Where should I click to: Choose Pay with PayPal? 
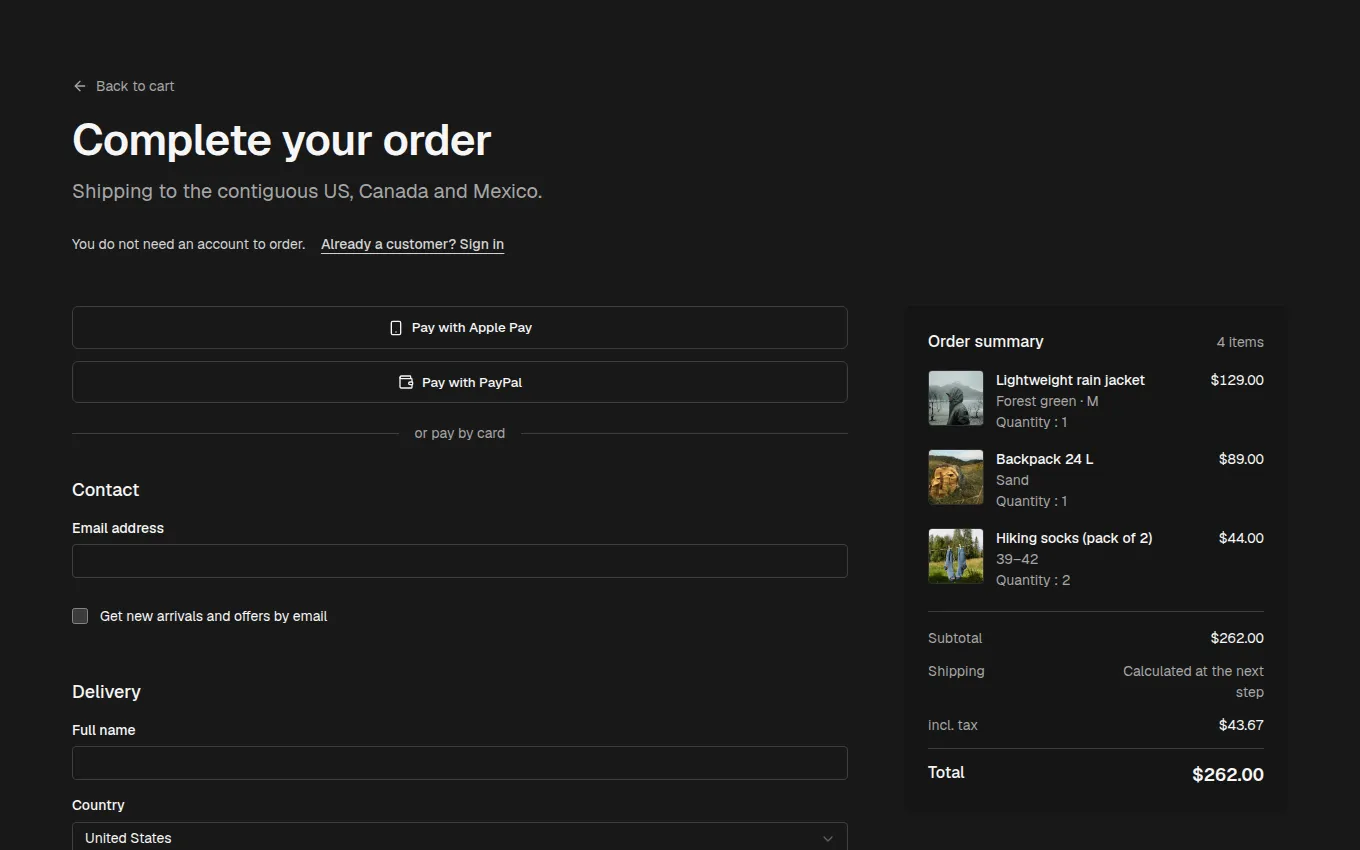point(460,382)
